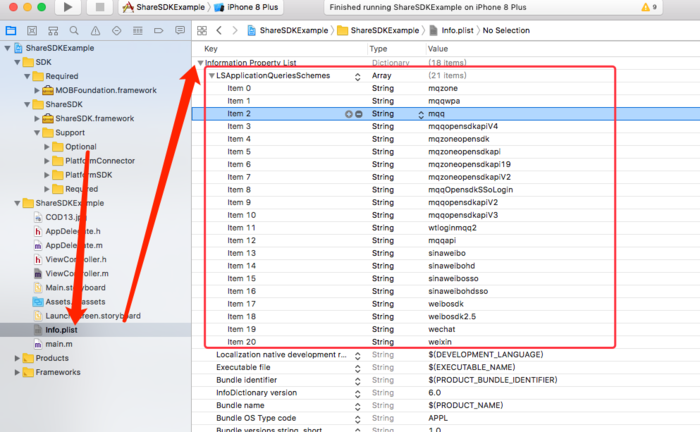Go forward with the right chevron
Image resolution: width=700 pixels, height=432 pixels.
pyautogui.click(x=235, y=30)
